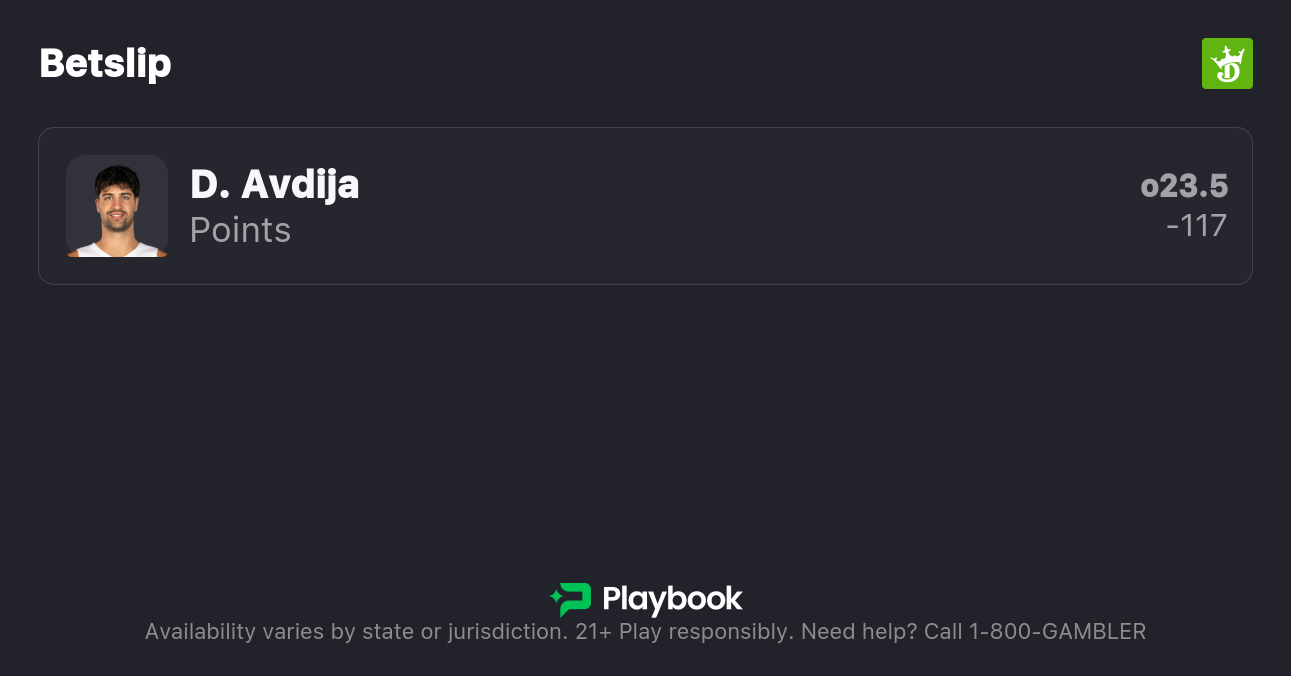
Task: Click the D. Avdija player name
Action: pos(275,185)
